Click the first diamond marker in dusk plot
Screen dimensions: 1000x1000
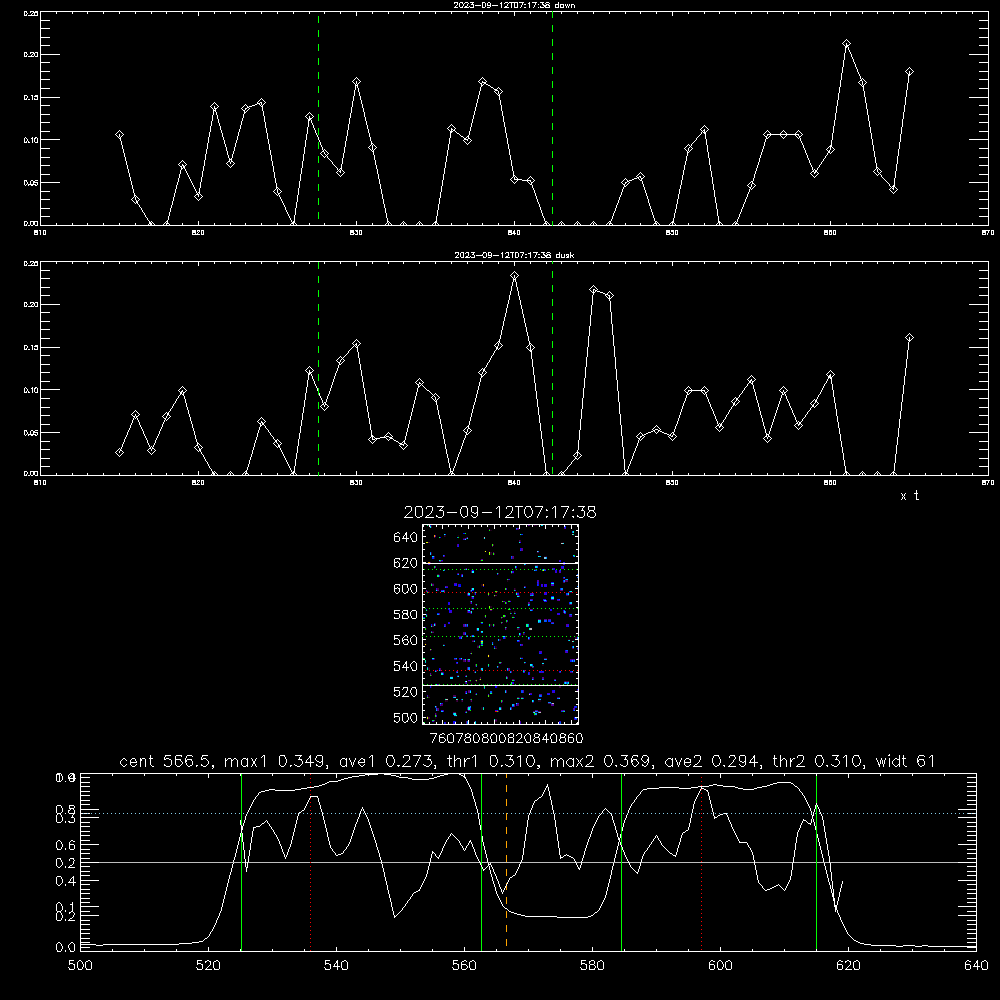click(119, 452)
